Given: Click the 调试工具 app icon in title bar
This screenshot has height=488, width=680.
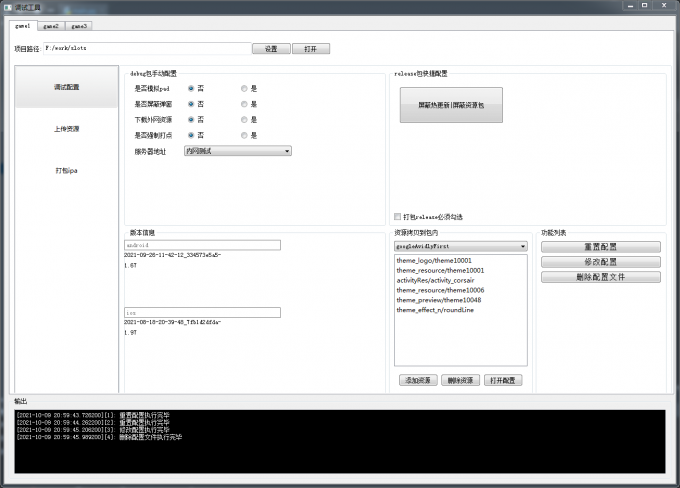Looking at the screenshot, I should pos(8,7).
